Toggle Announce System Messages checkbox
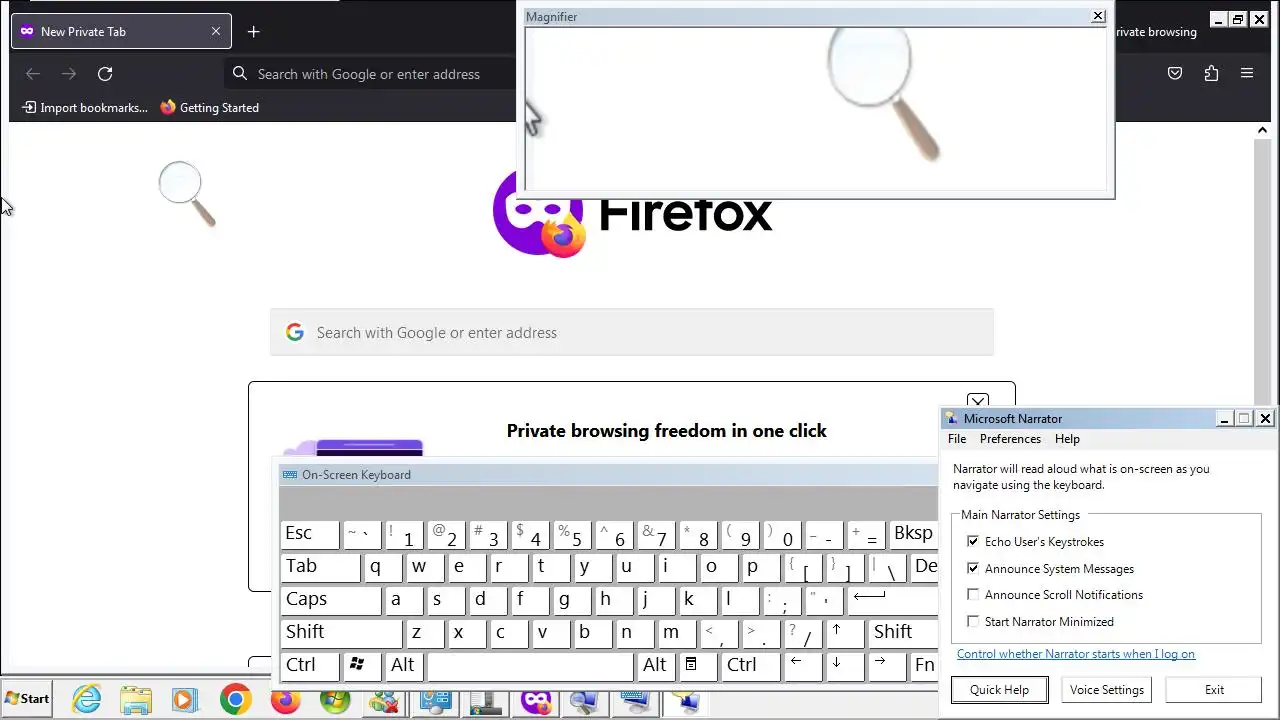 point(973,569)
